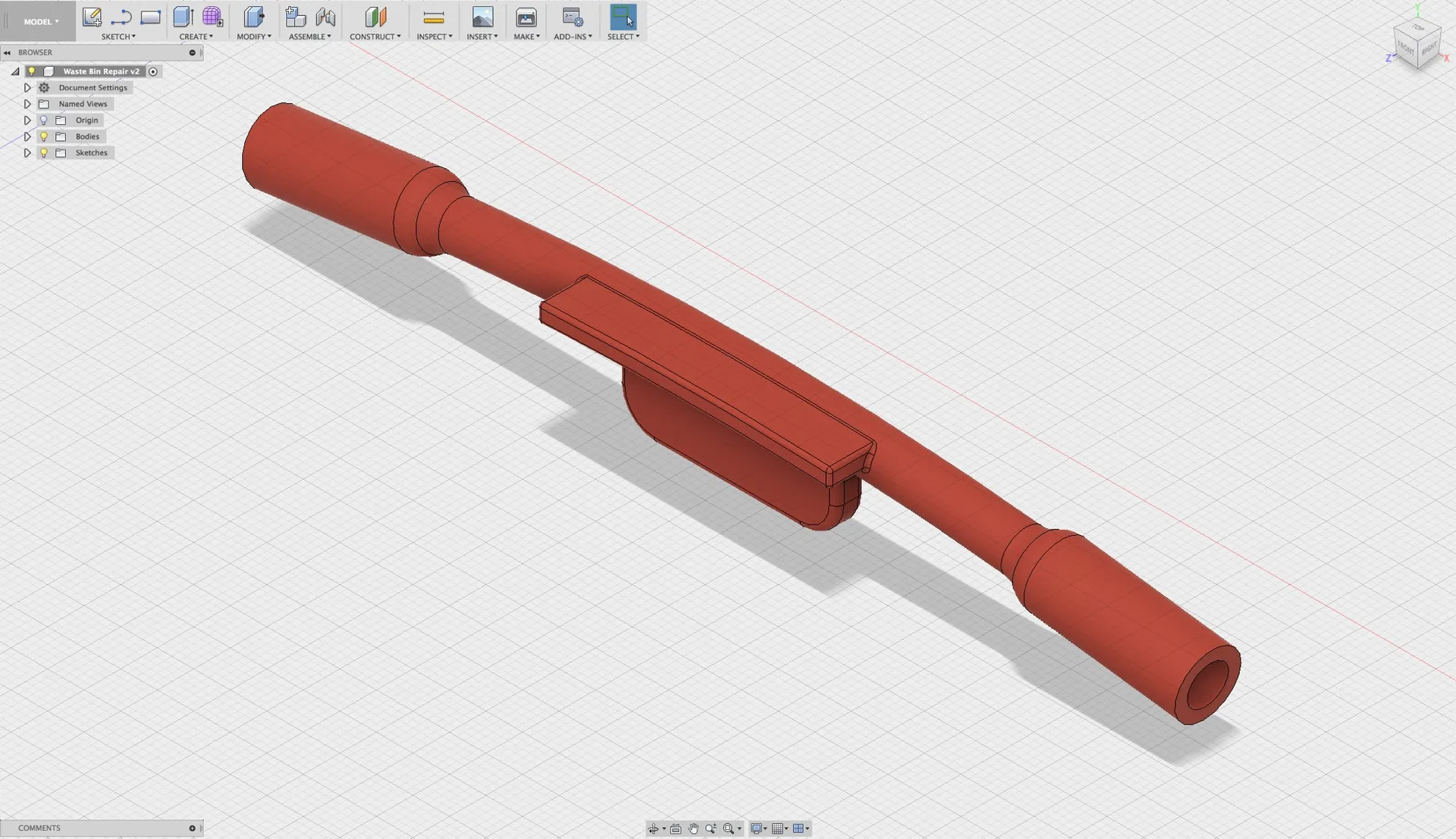Open the ADD-INS menu
The image size is (1456, 839).
pos(573,36)
